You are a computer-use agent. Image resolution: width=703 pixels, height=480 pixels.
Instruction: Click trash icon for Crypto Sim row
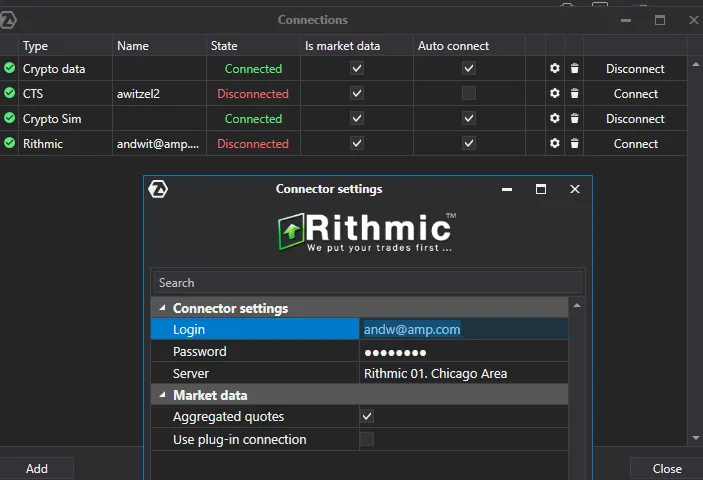(574, 119)
